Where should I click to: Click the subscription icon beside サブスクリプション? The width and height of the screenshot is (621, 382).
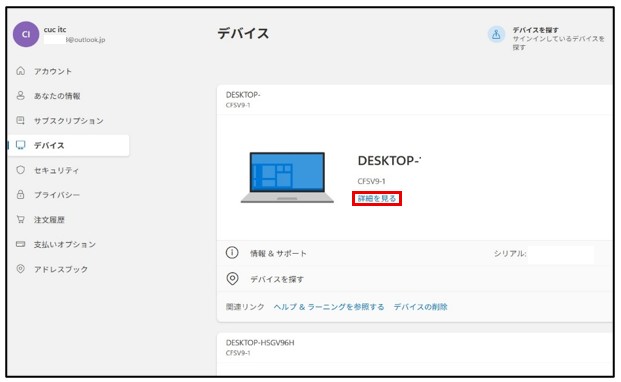pyautogui.click(x=21, y=120)
